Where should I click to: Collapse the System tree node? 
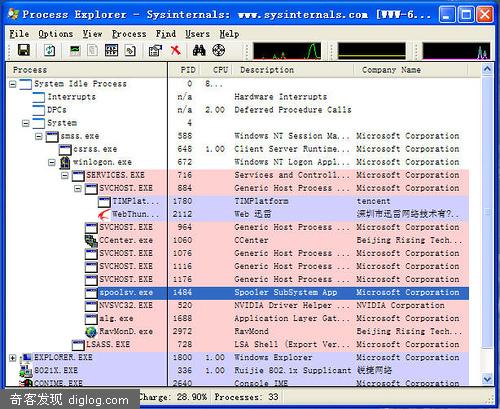tap(26, 124)
